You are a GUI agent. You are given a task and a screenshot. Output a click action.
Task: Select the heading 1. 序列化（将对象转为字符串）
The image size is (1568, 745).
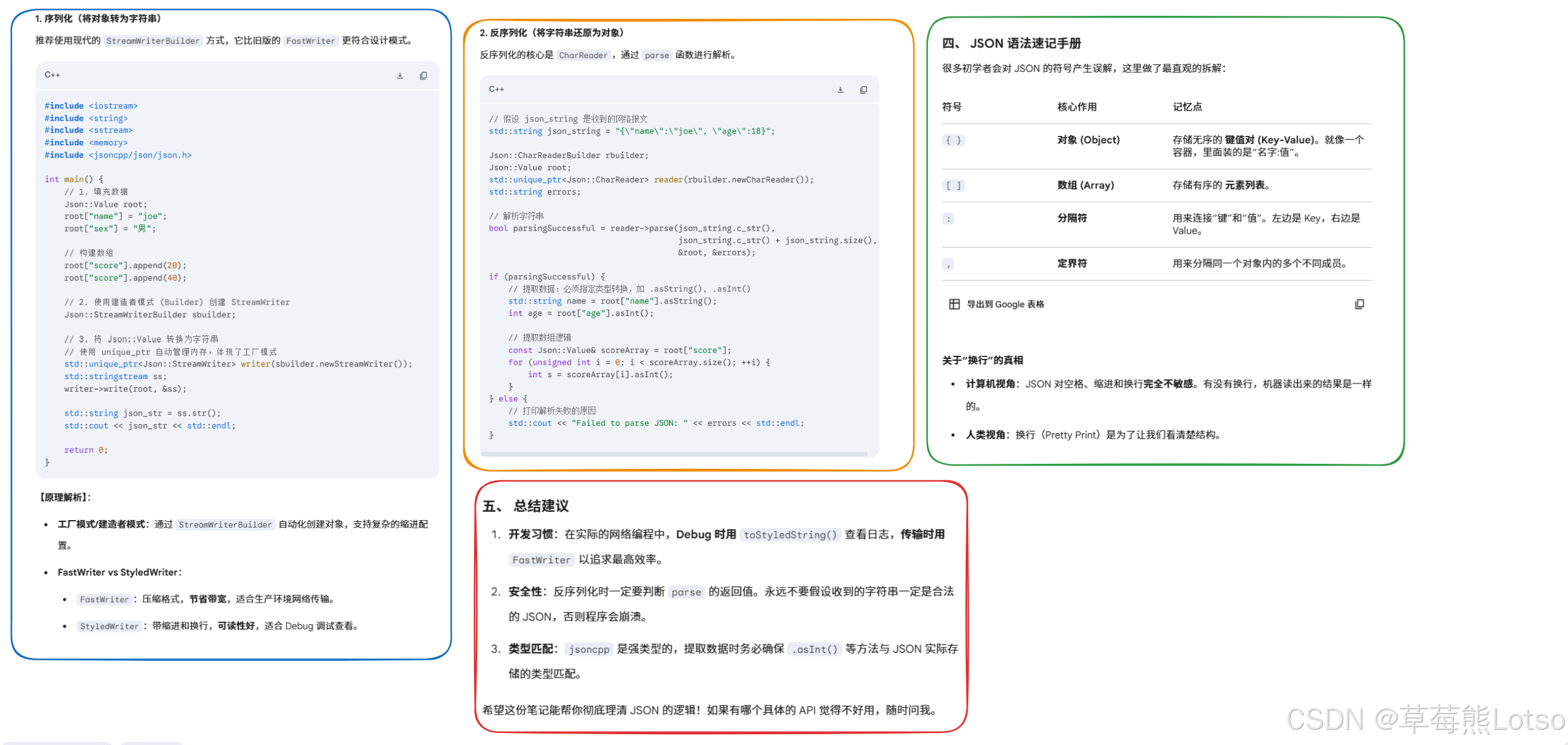[98, 18]
